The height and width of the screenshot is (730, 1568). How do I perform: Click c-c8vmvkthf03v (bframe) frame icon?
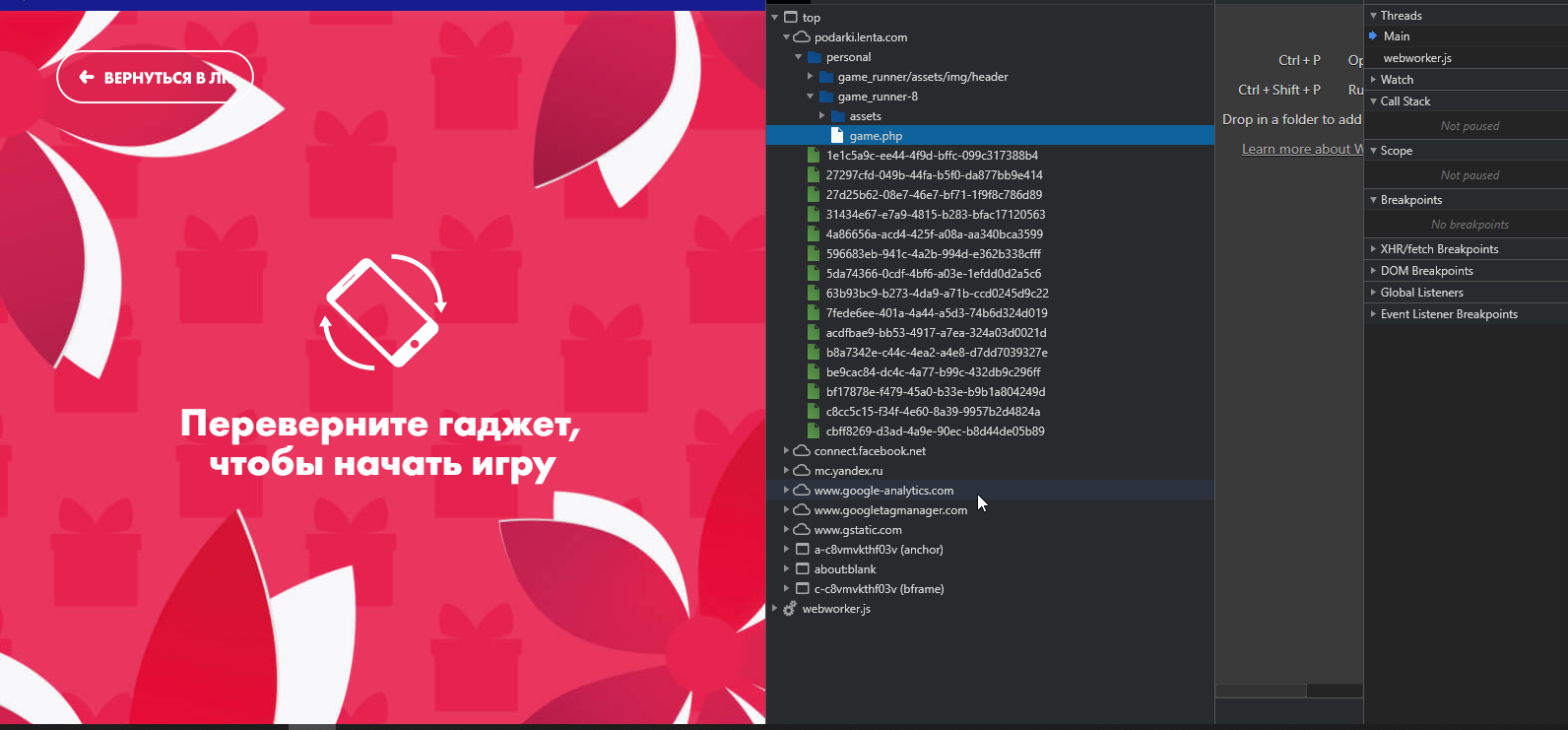[802, 589]
